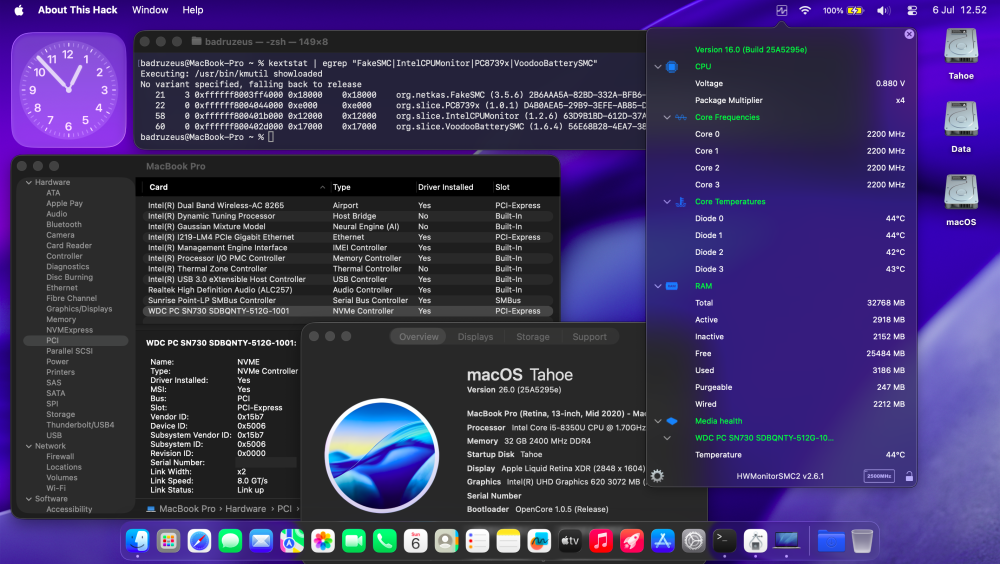Open Contacts from the Dock
This screenshot has height=564, width=1000.
click(x=446, y=541)
